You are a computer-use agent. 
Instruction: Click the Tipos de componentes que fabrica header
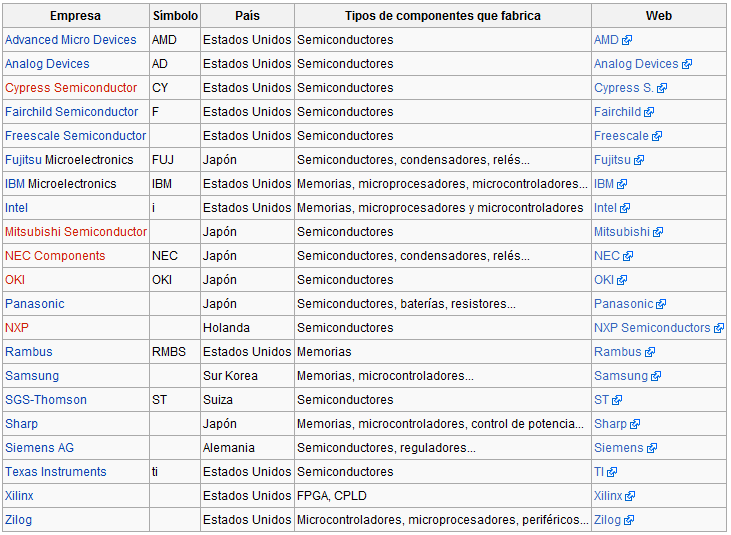pos(443,16)
